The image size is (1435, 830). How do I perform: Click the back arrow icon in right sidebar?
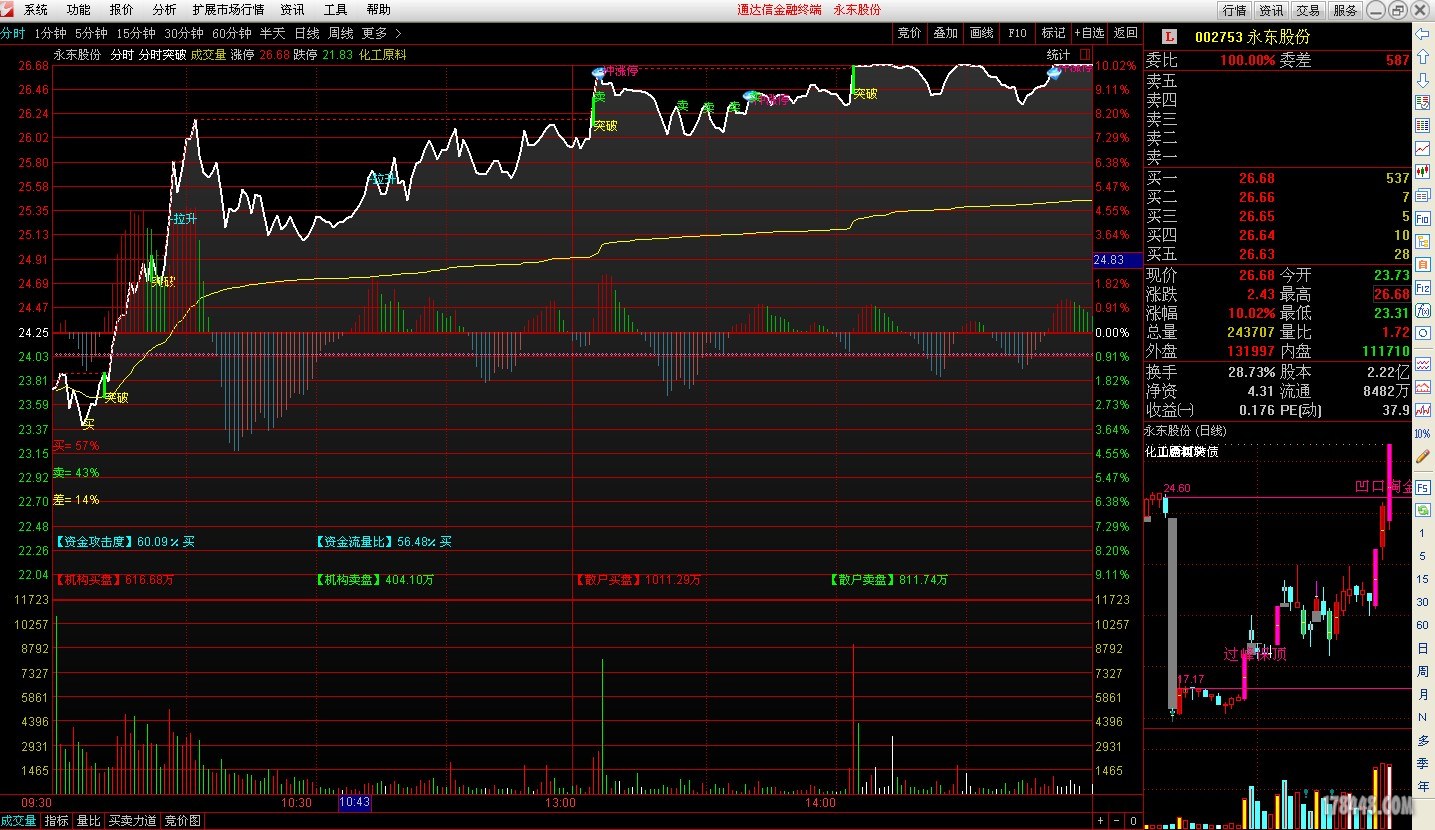(x=1422, y=34)
